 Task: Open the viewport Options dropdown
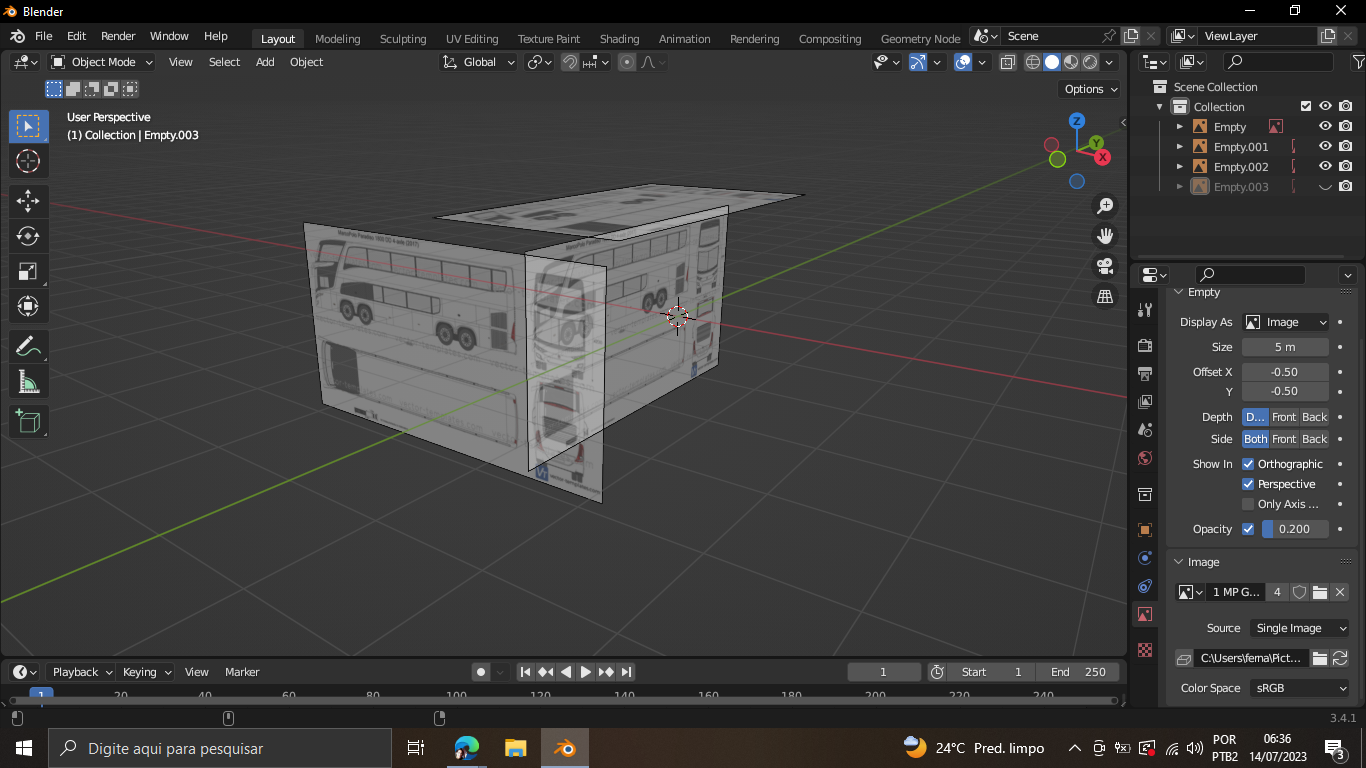tap(1091, 89)
